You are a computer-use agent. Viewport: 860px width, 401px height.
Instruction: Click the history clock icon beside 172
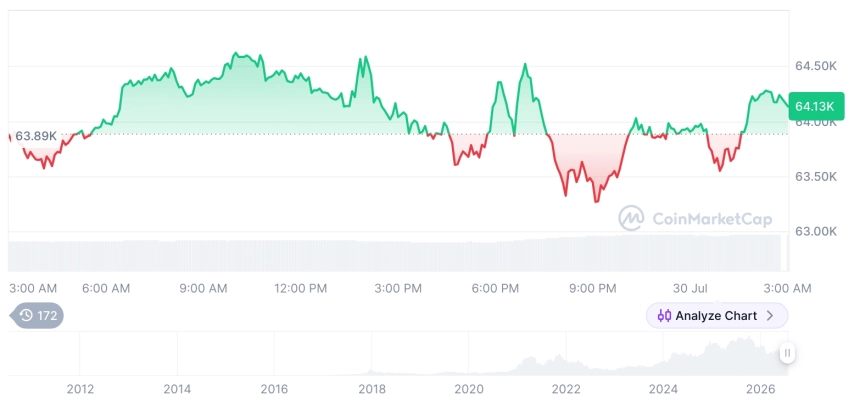point(26,315)
